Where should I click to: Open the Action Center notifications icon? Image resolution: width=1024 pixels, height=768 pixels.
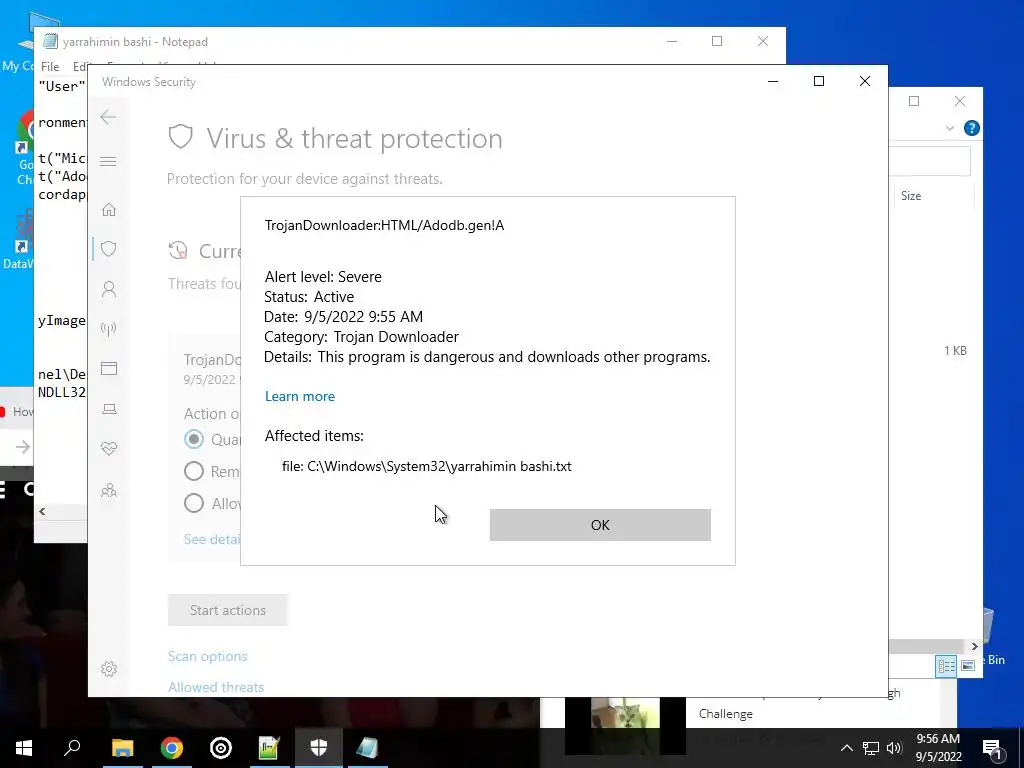pyautogui.click(x=991, y=748)
